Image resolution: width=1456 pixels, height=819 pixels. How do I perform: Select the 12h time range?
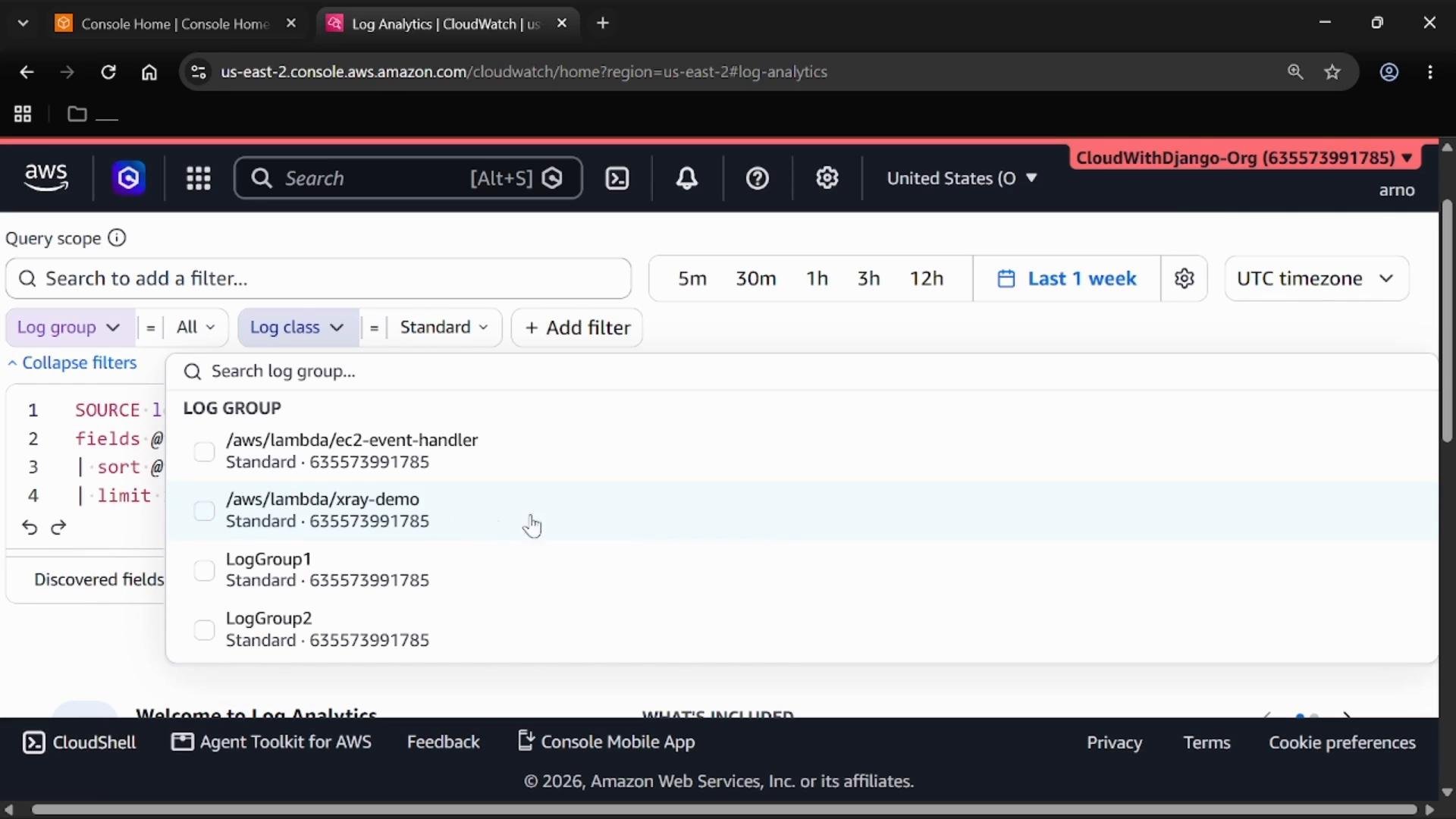click(x=927, y=278)
